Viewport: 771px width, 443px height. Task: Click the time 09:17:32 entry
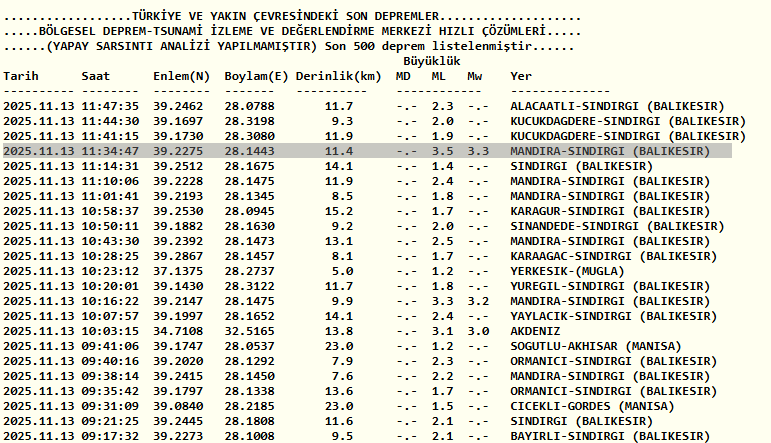(x=110, y=436)
